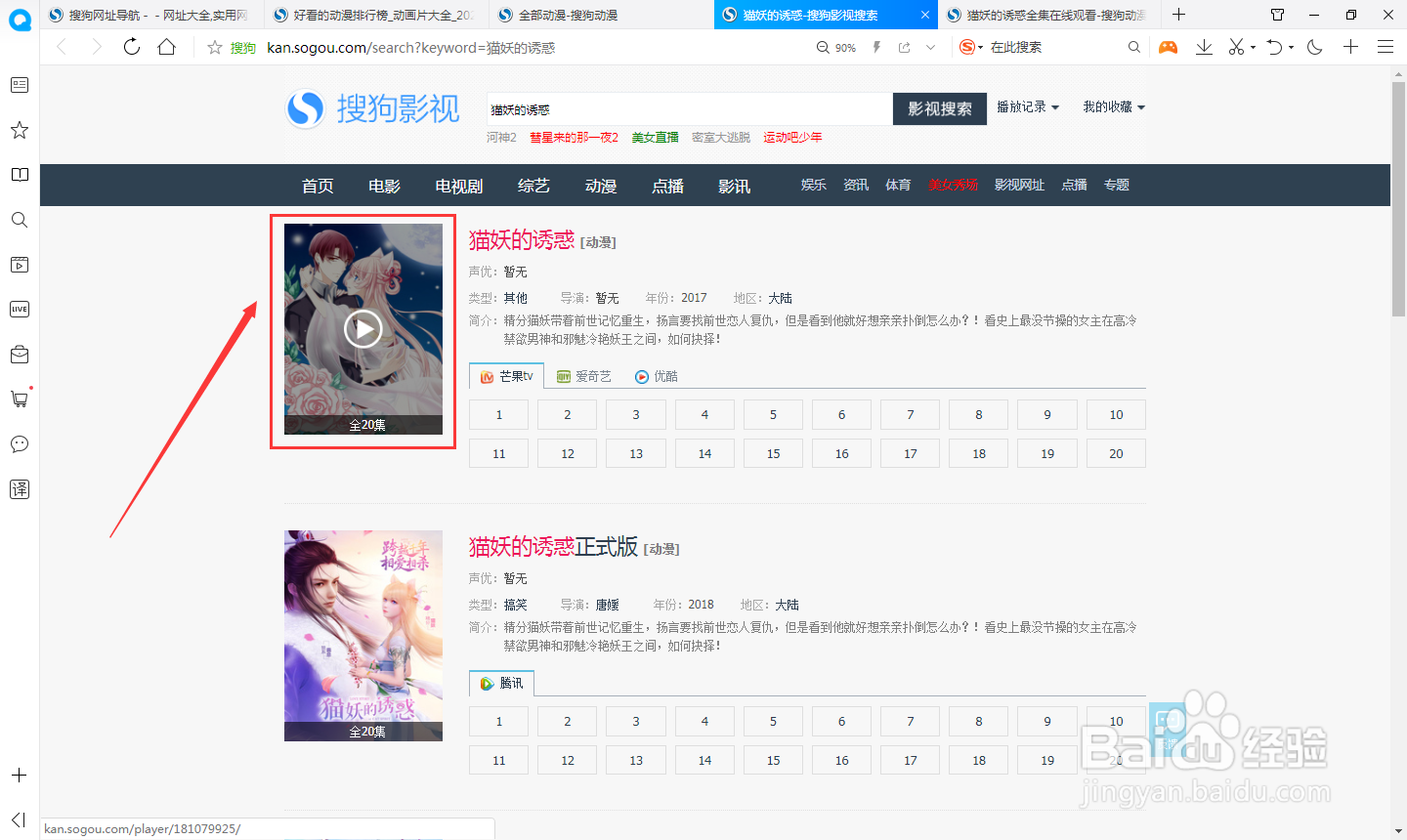Switch to the 全部动漫-搜狗动漫 browser tab
The image size is (1407, 840).
601,15
